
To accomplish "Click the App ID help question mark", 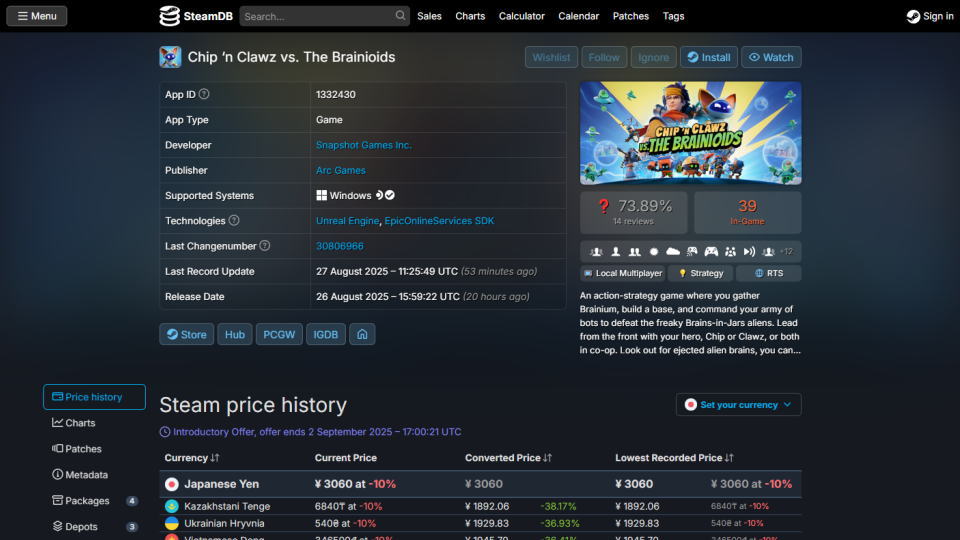I will (204, 94).
